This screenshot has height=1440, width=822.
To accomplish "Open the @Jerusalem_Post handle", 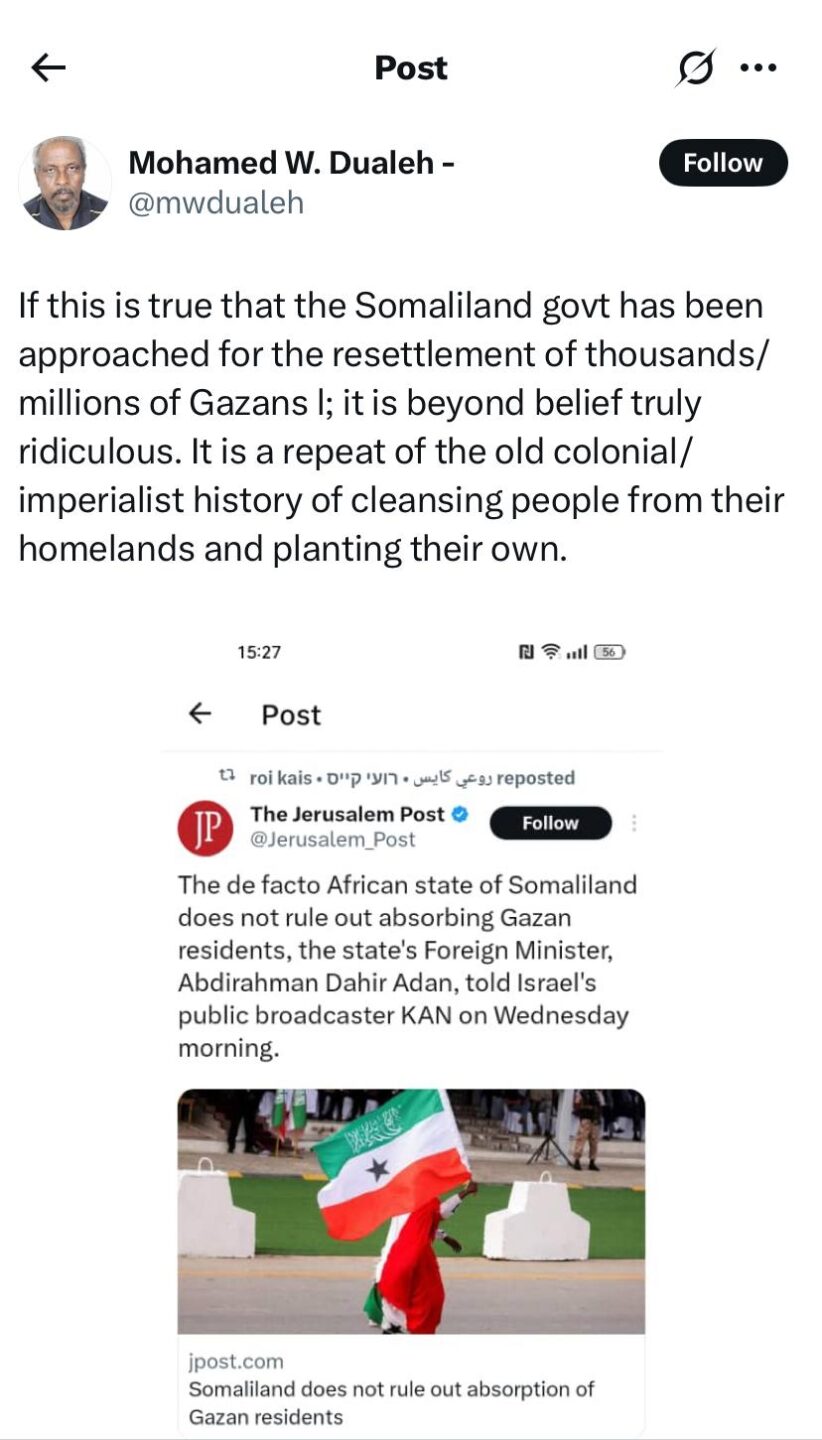I will [332, 840].
